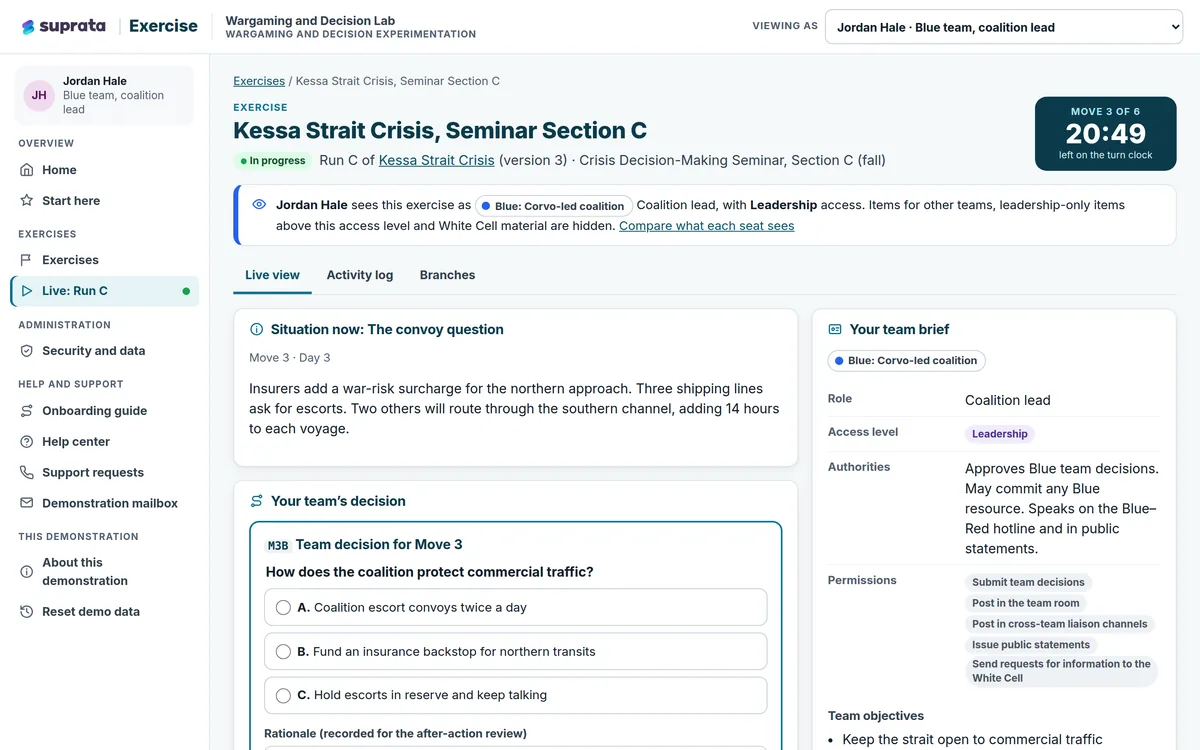Click the star icon for Start here
This screenshot has height=750, width=1200.
27,201
